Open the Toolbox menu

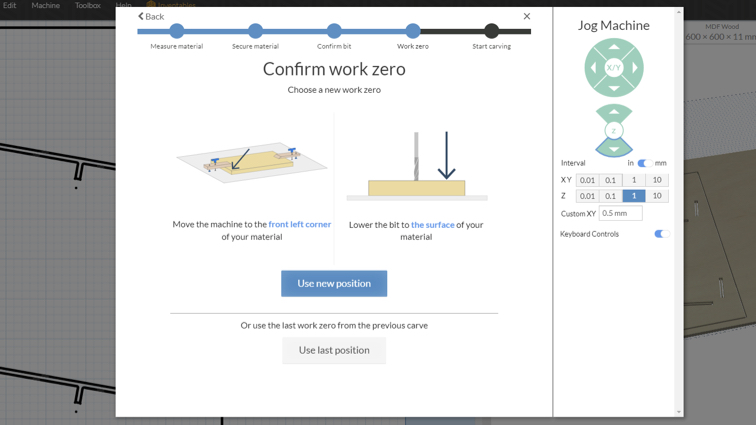click(x=88, y=5)
